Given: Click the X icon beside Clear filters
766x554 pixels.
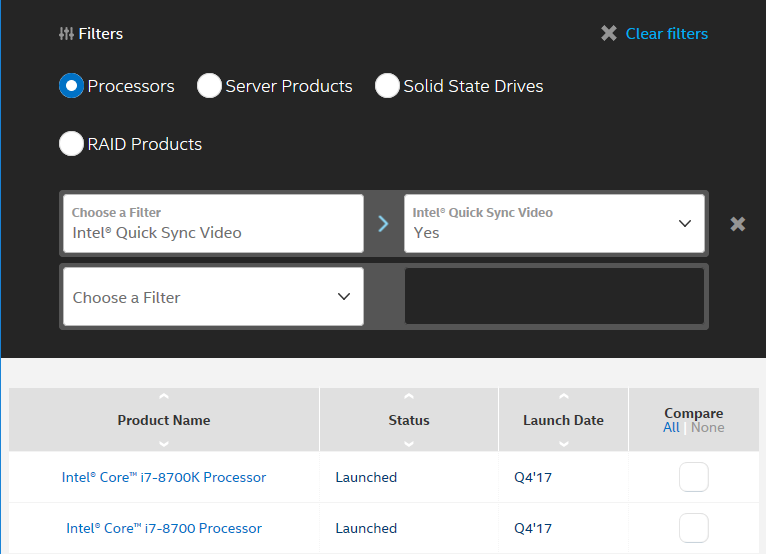Looking at the screenshot, I should click(x=609, y=34).
